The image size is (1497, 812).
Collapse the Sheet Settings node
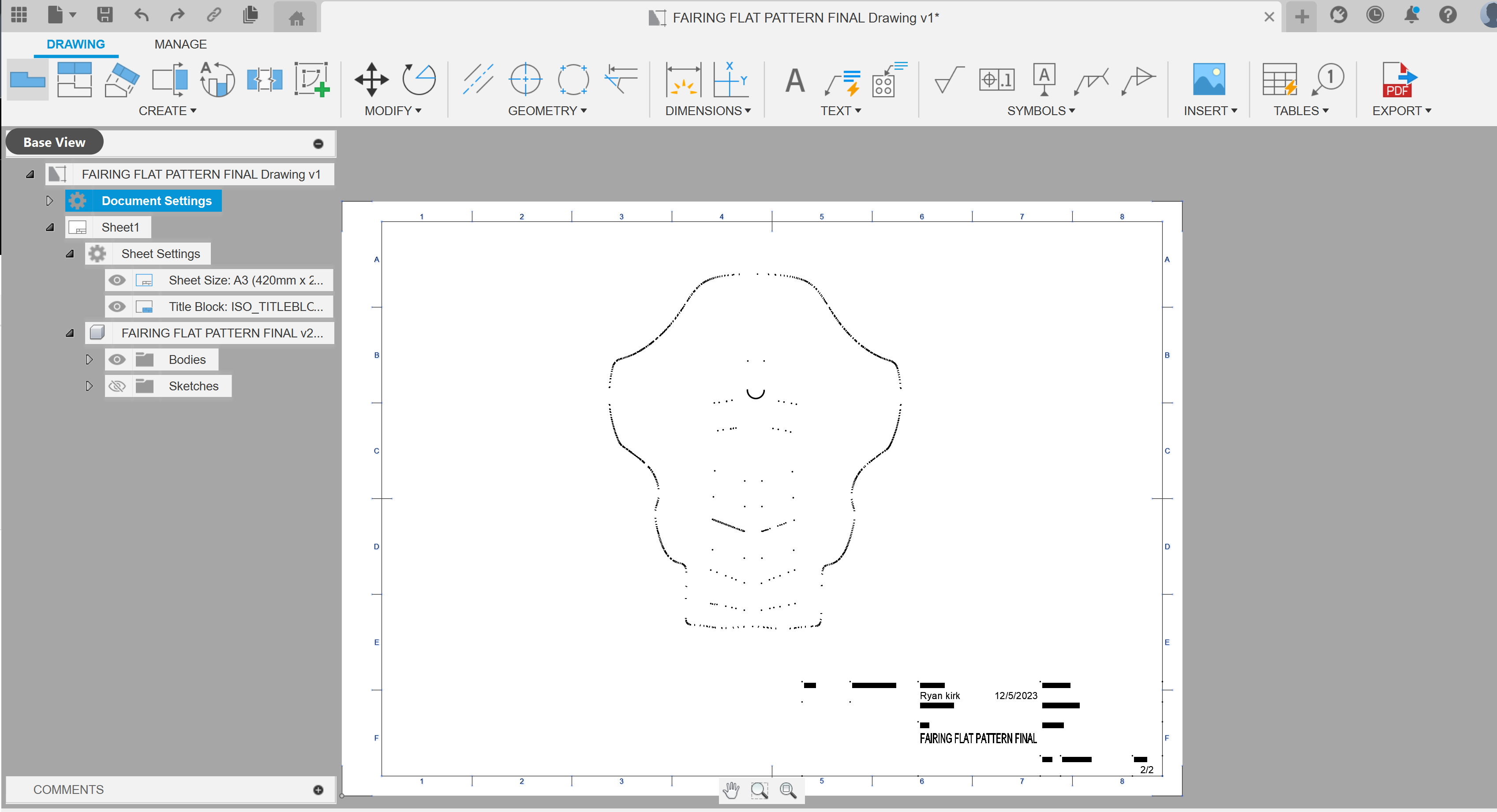click(x=69, y=254)
